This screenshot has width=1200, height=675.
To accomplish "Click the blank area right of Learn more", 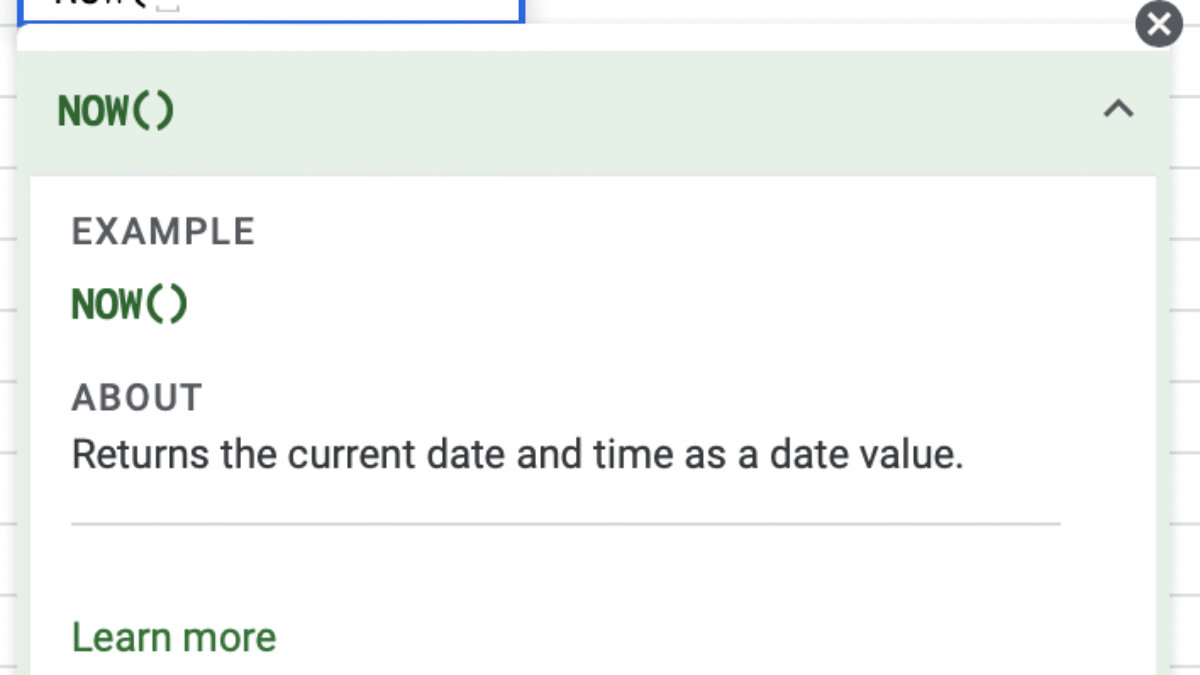I will pos(700,637).
